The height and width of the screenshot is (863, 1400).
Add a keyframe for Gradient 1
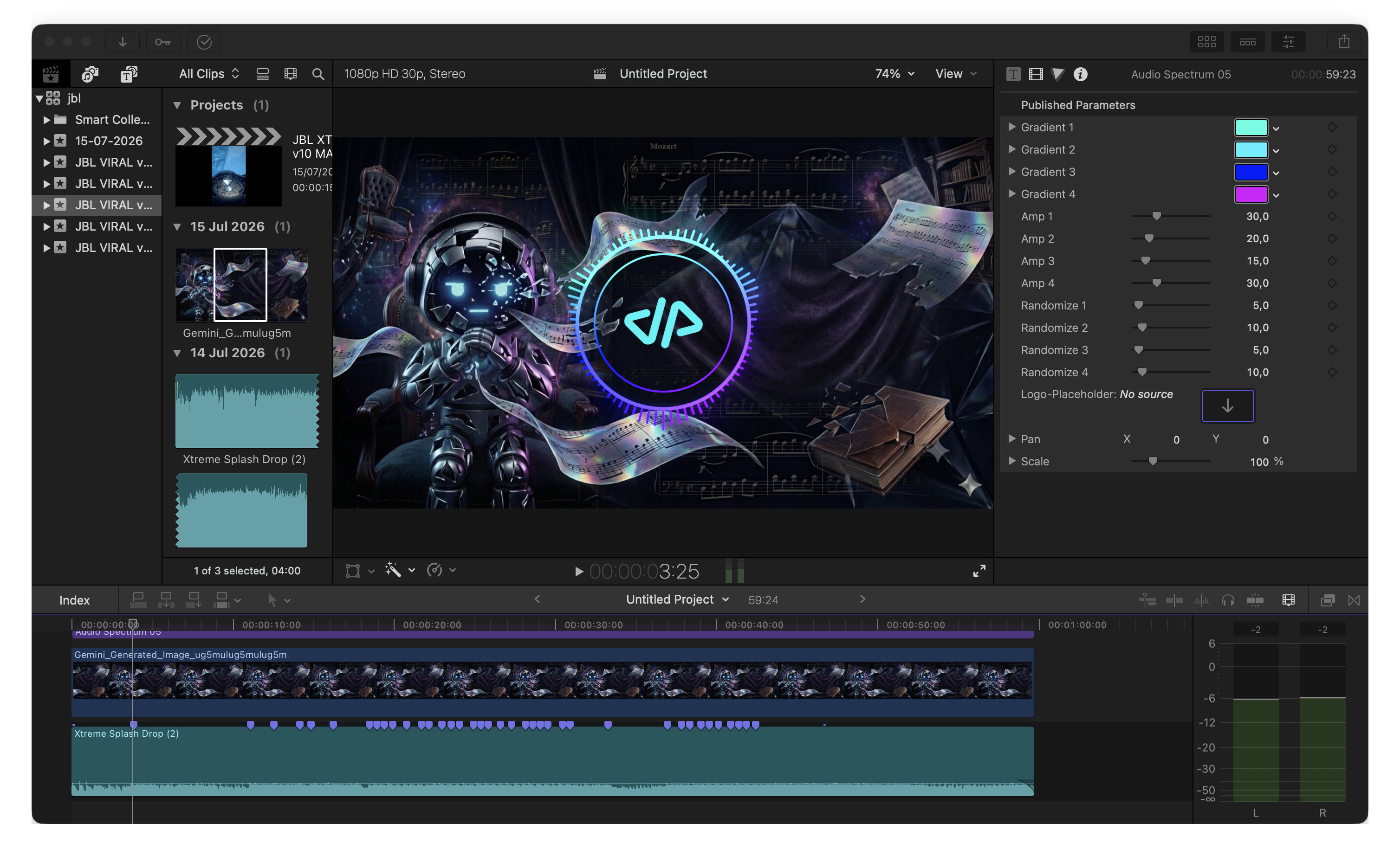point(1331,127)
